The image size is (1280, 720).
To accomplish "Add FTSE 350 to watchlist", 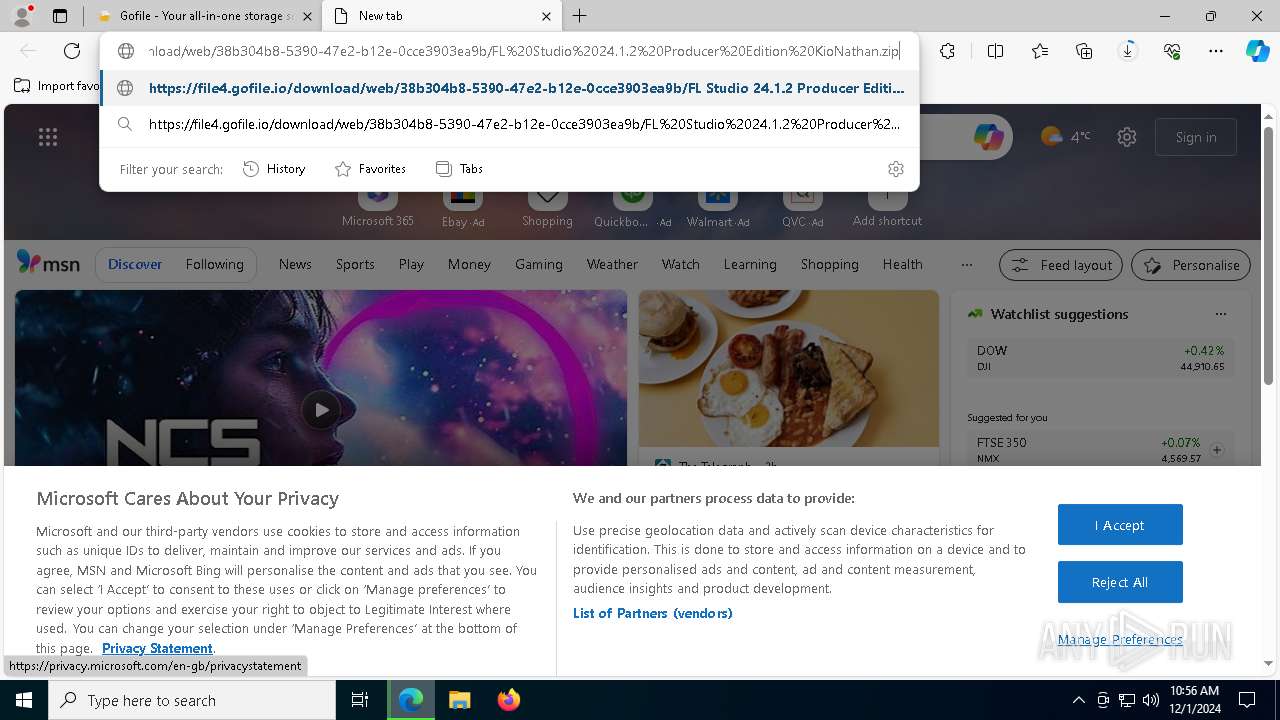I will tap(1217, 450).
